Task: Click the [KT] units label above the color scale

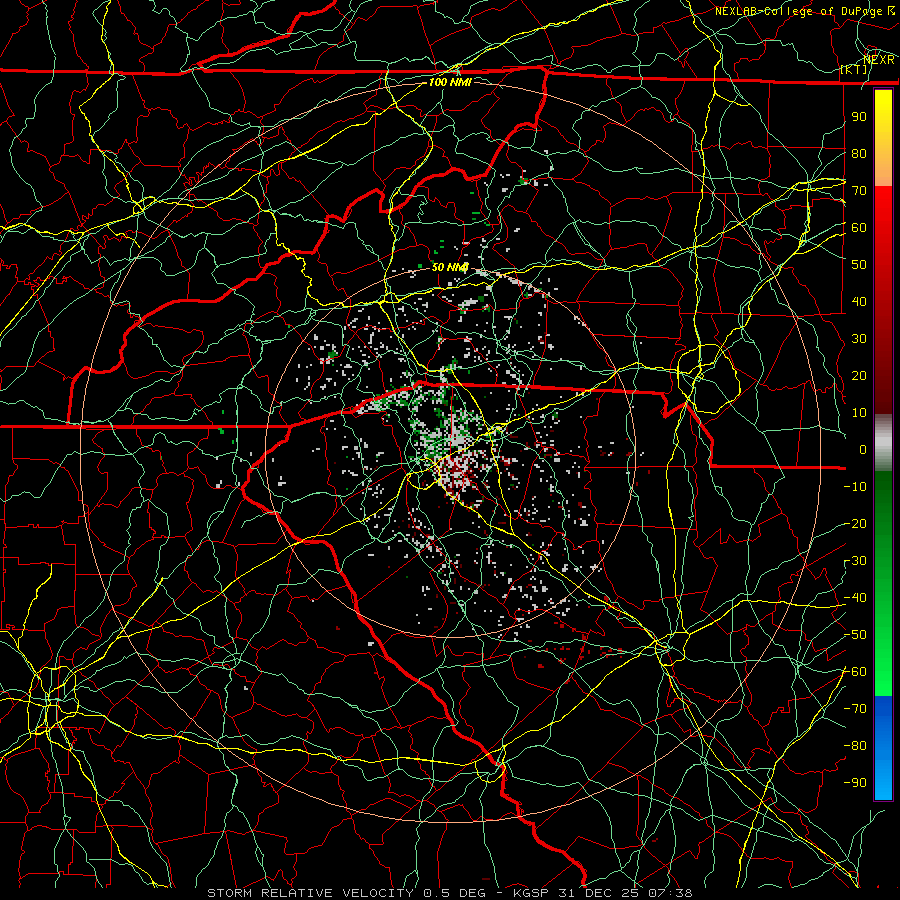Action: point(854,69)
